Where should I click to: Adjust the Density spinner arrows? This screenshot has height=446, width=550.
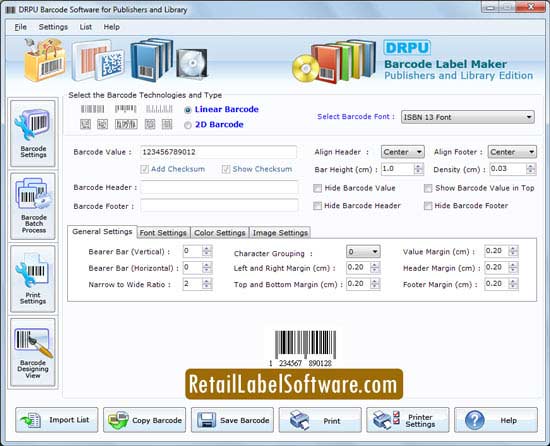pos(531,169)
